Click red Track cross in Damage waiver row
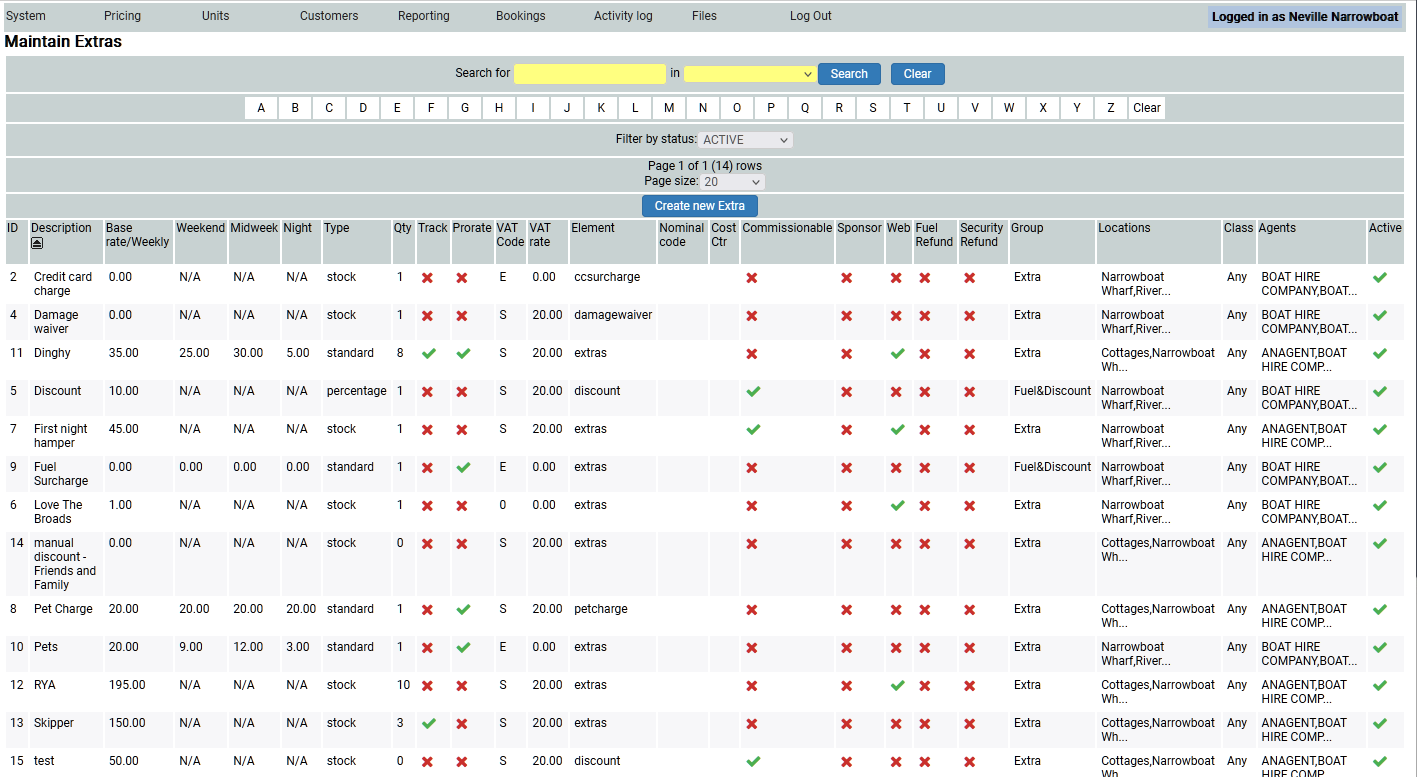This screenshot has width=1417, height=777. 428,316
